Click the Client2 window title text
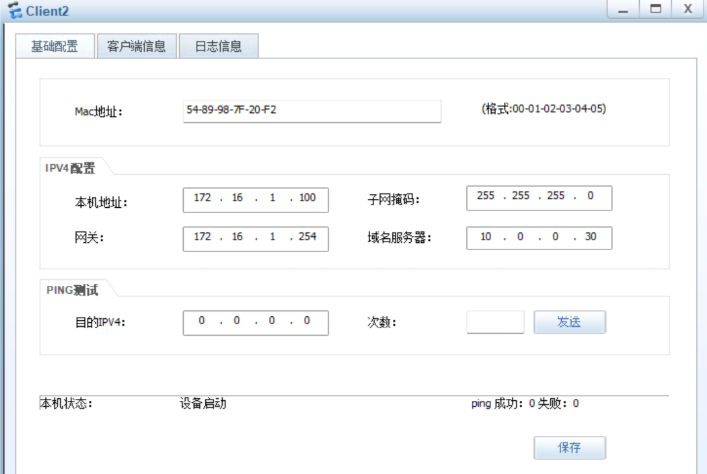 47,11
